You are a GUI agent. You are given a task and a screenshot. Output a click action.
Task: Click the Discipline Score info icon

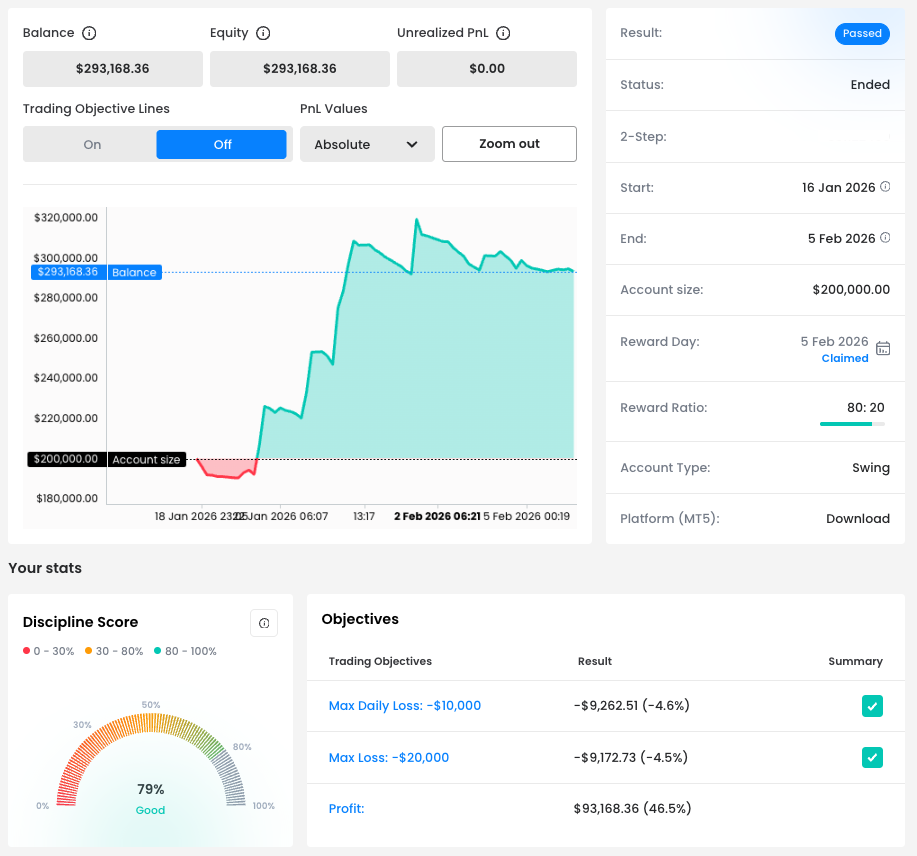pos(264,623)
